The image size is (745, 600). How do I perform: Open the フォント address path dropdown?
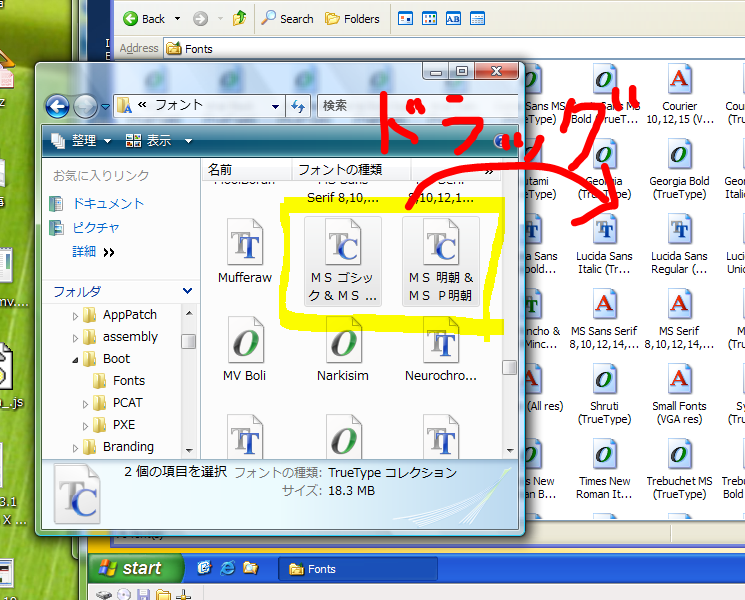point(275,106)
